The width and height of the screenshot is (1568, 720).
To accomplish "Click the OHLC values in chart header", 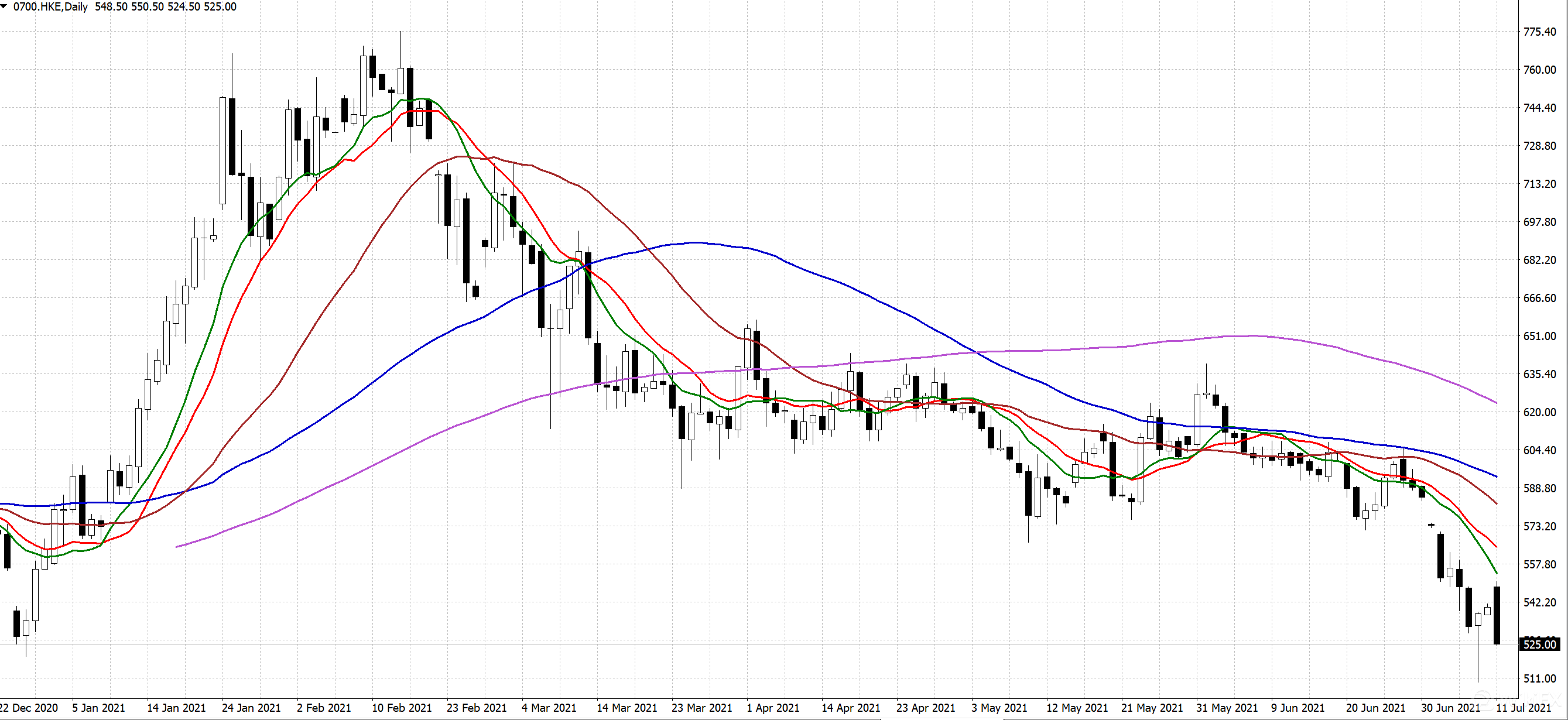I will [x=166, y=6].
